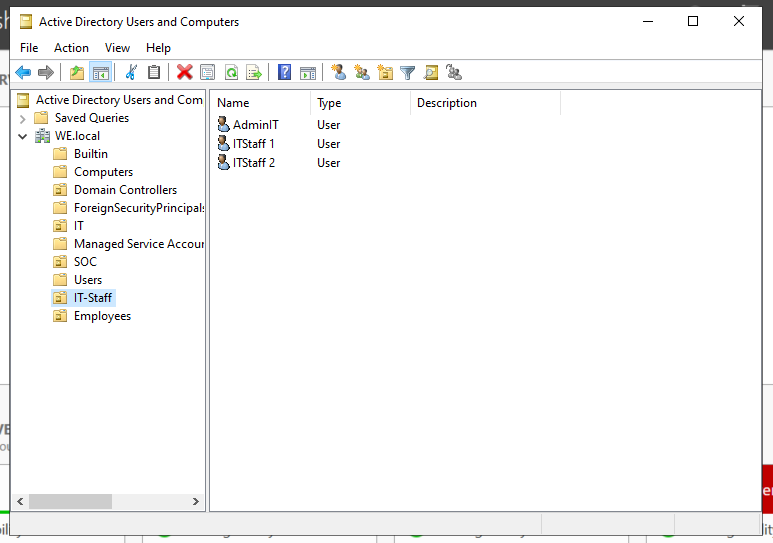Select the IT organizational unit
773x543 pixels.
pos(79,226)
